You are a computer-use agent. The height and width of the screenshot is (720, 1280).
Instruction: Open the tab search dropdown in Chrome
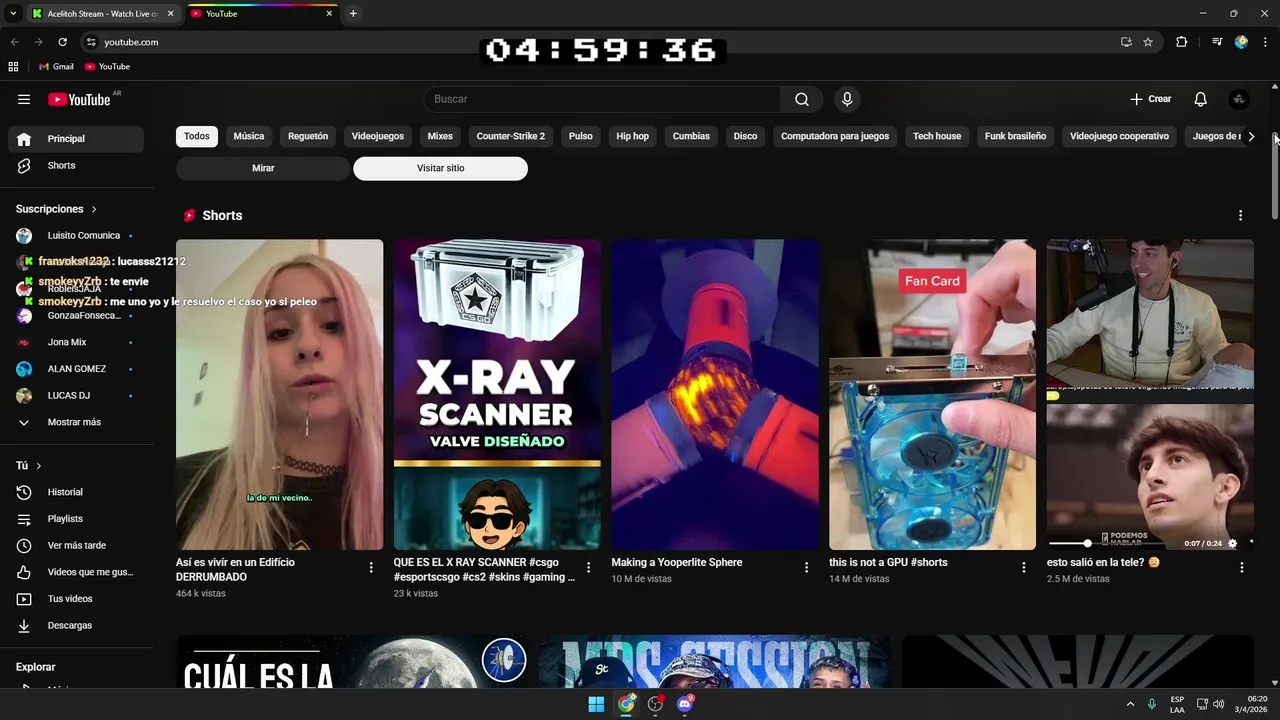tap(13, 13)
